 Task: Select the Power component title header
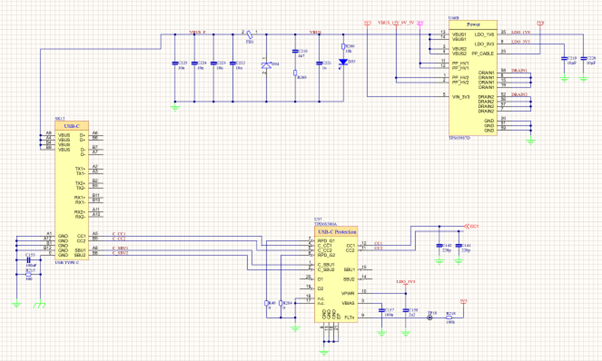click(x=473, y=24)
